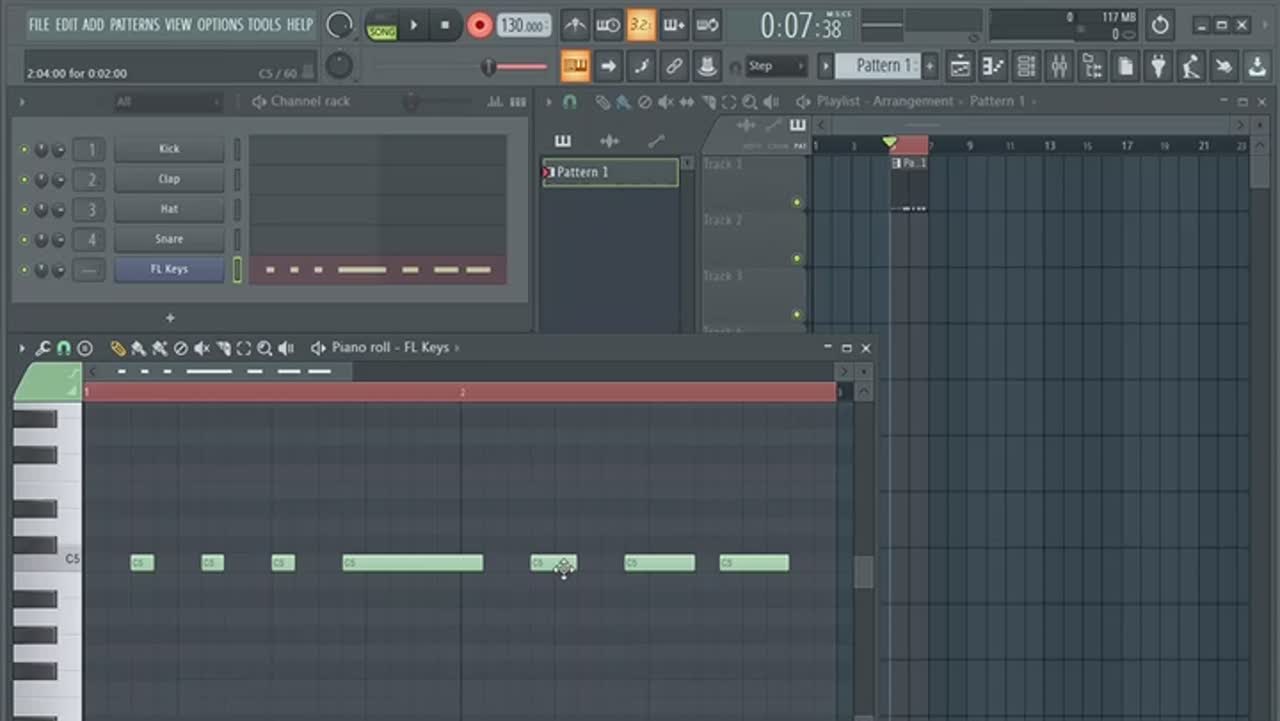Open the Step snap dropdown
Viewport: 1280px width, 721px height.
pos(776,67)
